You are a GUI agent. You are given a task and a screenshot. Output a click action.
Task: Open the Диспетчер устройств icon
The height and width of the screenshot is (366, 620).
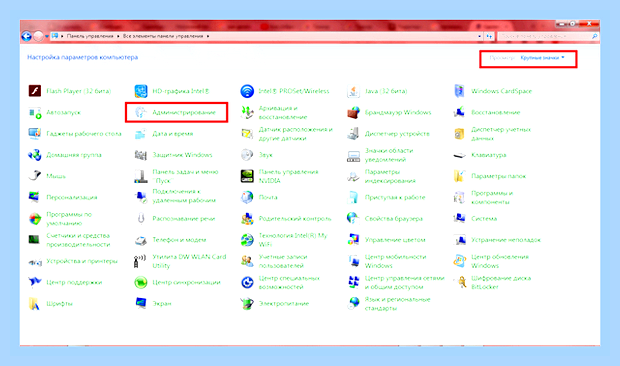[353, 134]
